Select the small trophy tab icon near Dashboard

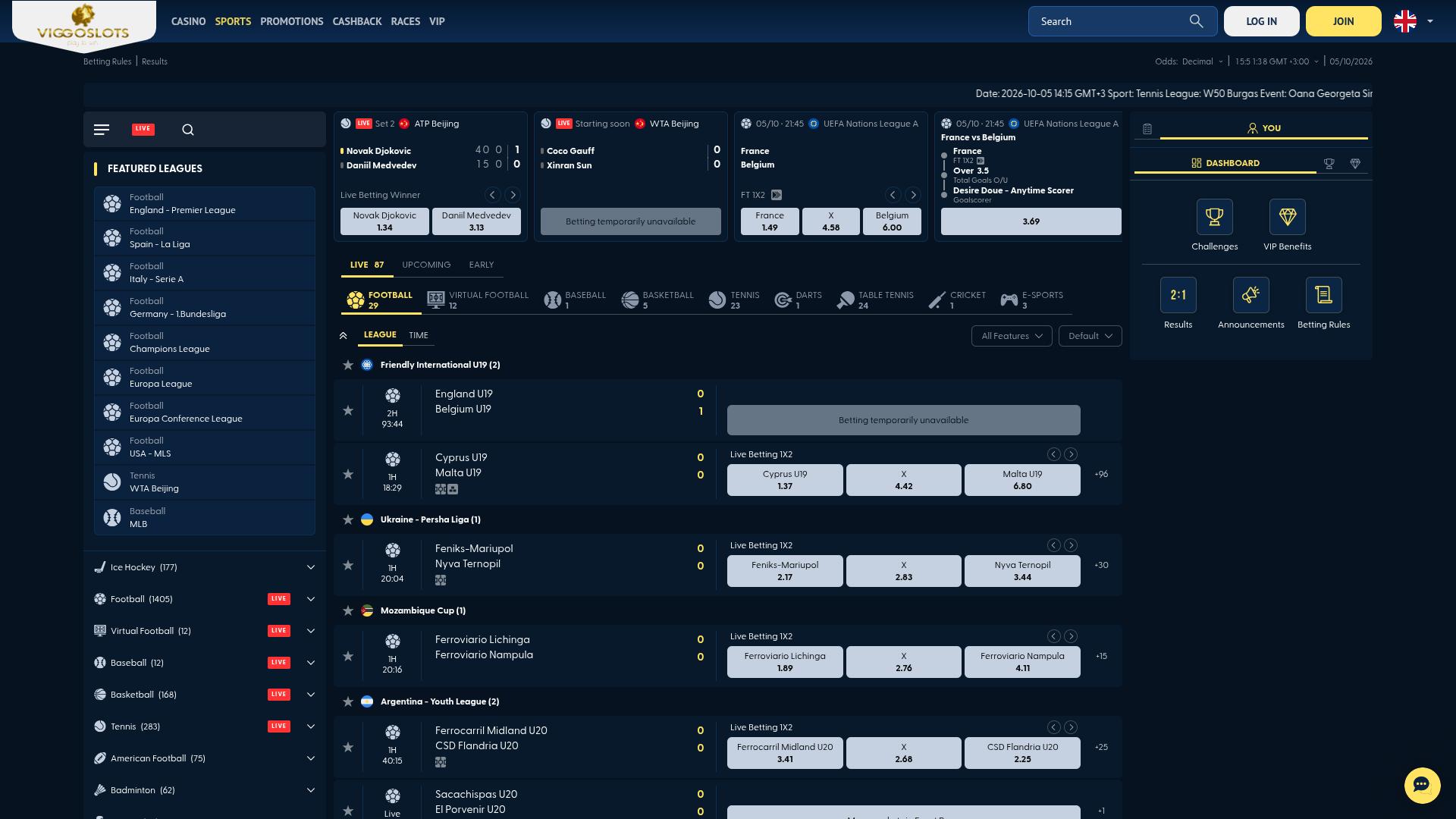[1329, 164]
